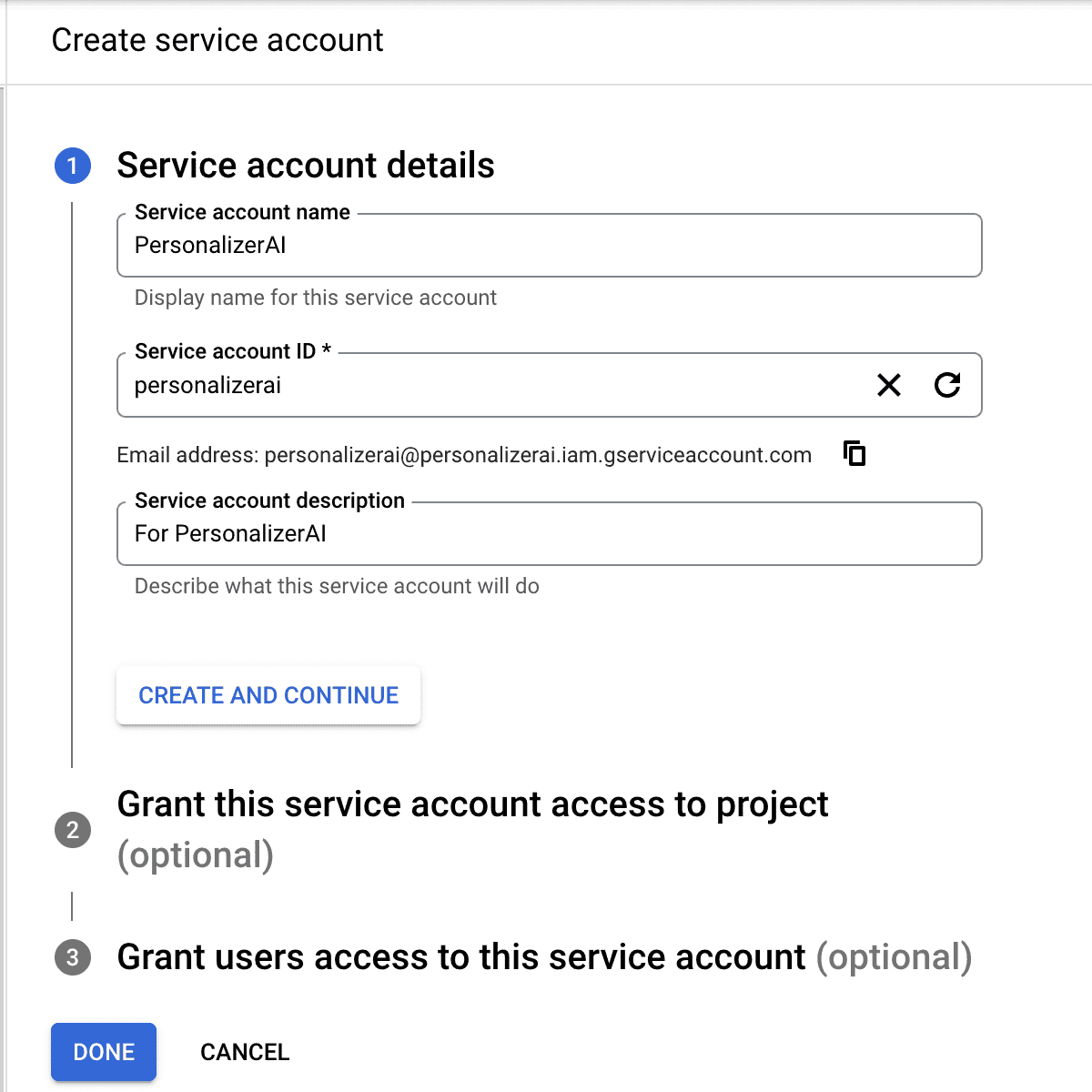Click the step 1 numbered circle indicator
The height and width of the screenshot is (1092, 1092).
[x=73, y=166]
